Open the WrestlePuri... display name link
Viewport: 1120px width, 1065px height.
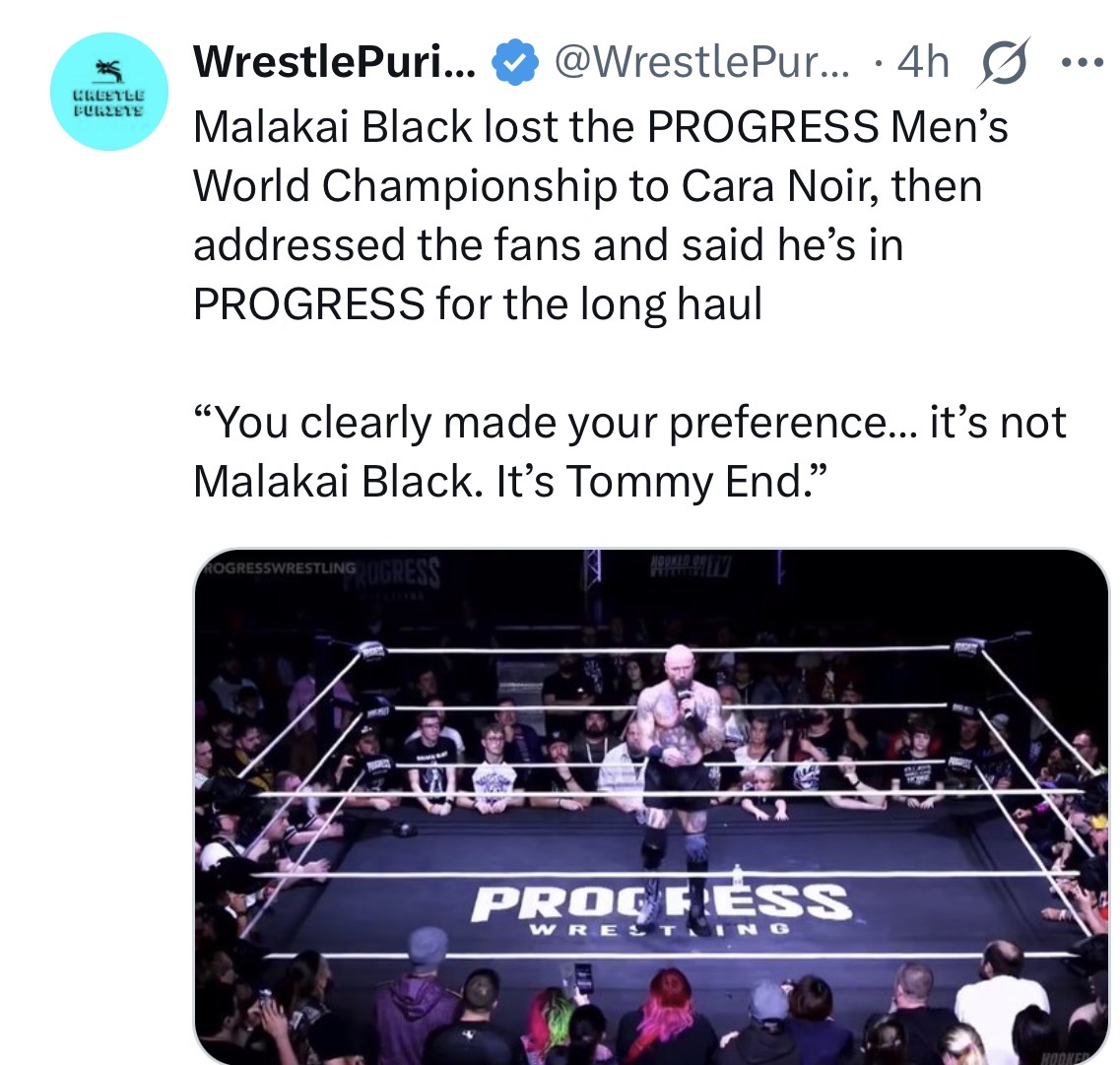coord(334,62)
